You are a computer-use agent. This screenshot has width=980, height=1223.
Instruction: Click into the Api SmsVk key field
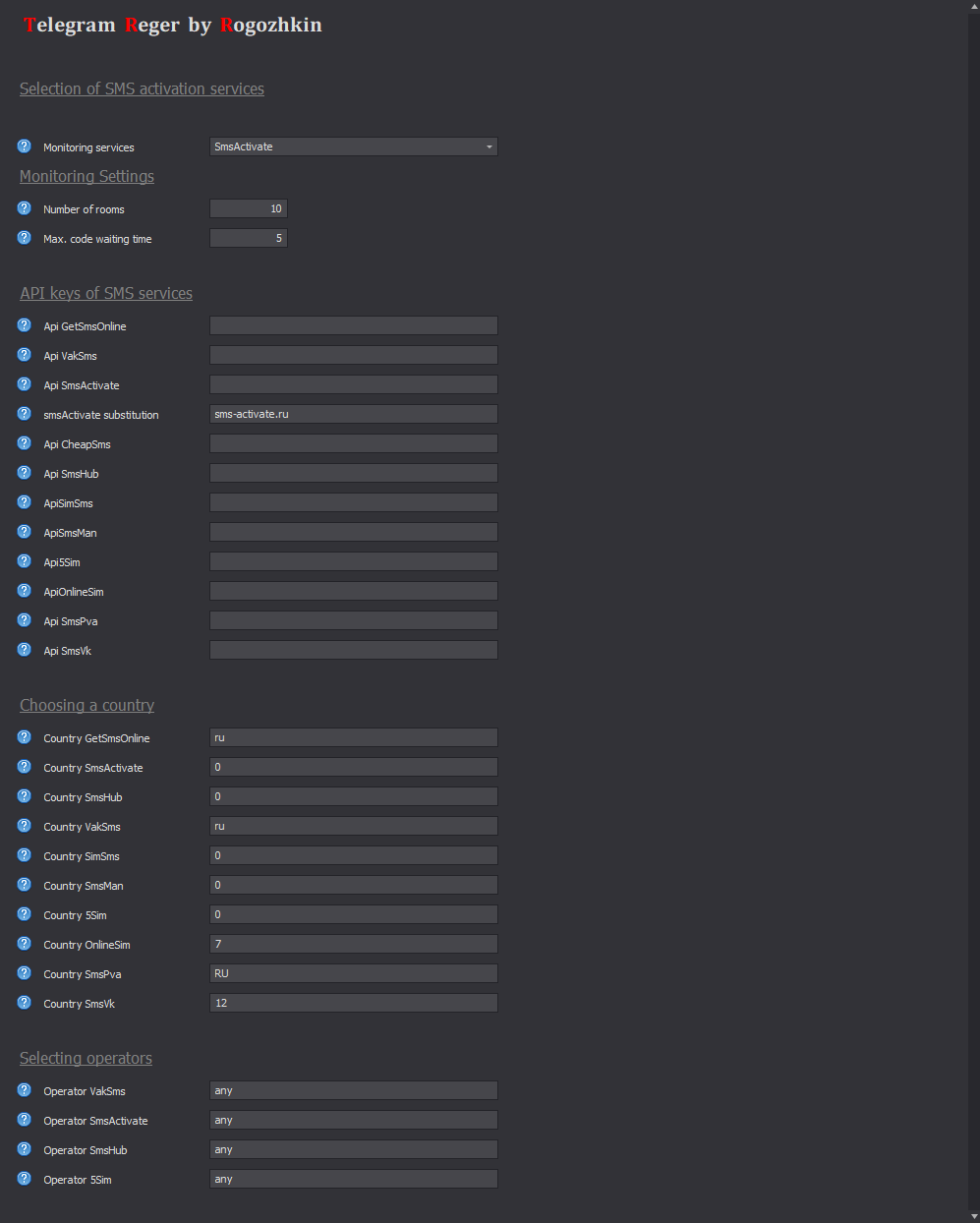354,650
